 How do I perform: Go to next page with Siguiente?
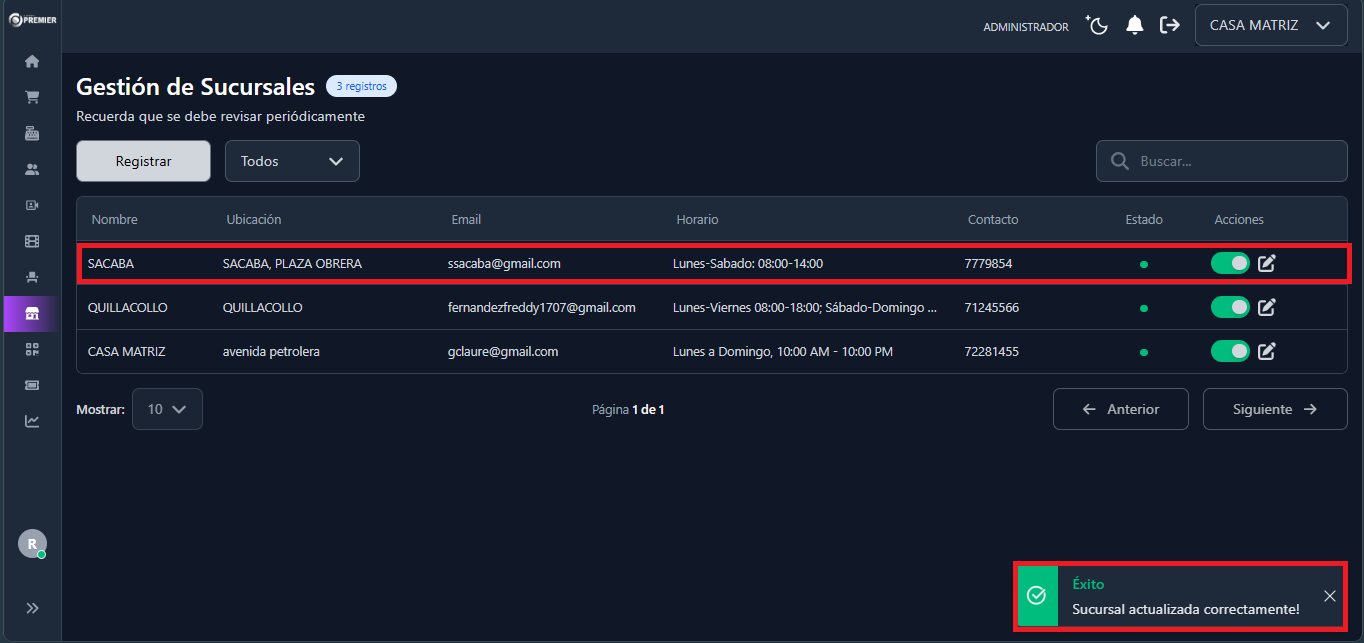[1274, 409]
